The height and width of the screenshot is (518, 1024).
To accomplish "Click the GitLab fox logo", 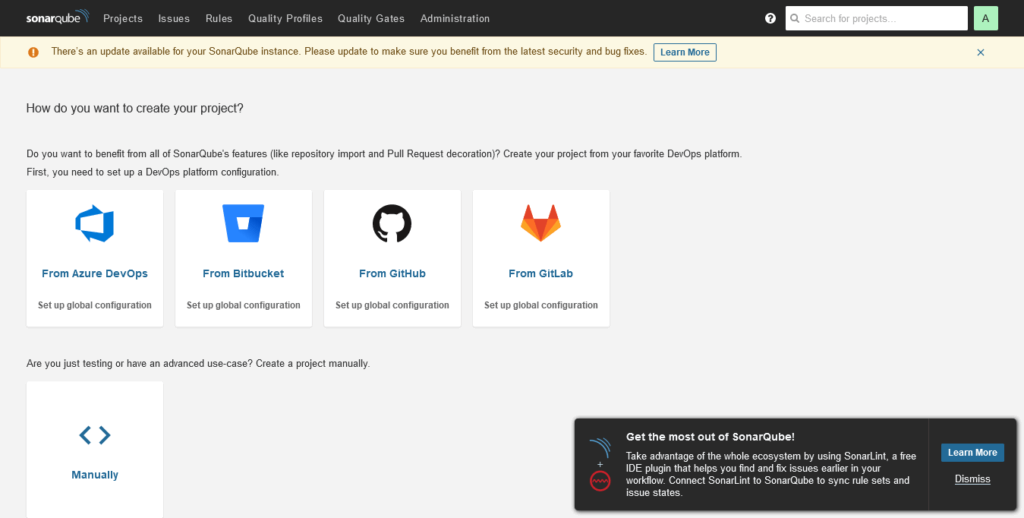I will (541, 223).
